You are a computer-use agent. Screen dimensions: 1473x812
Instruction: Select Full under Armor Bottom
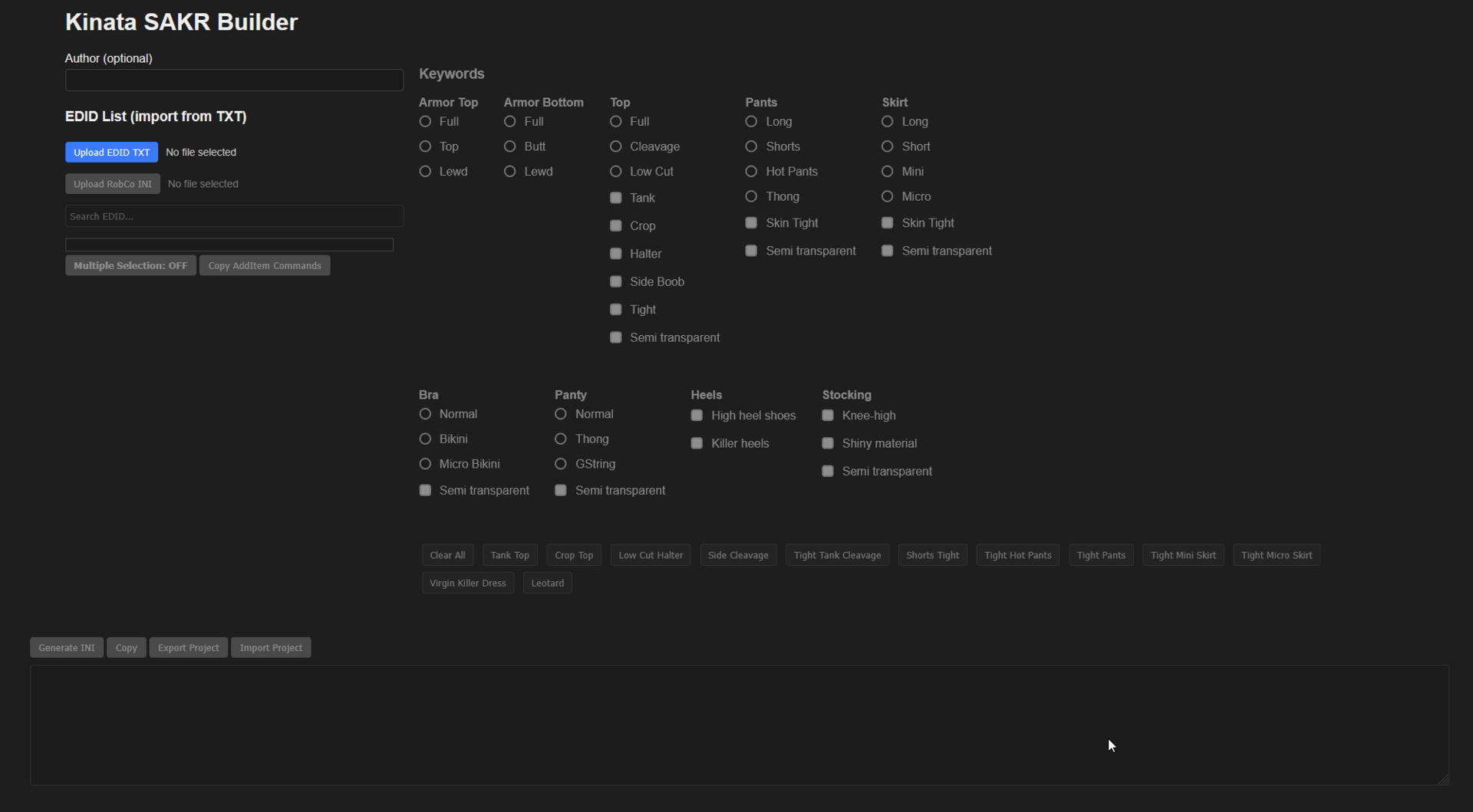[509, 121]
